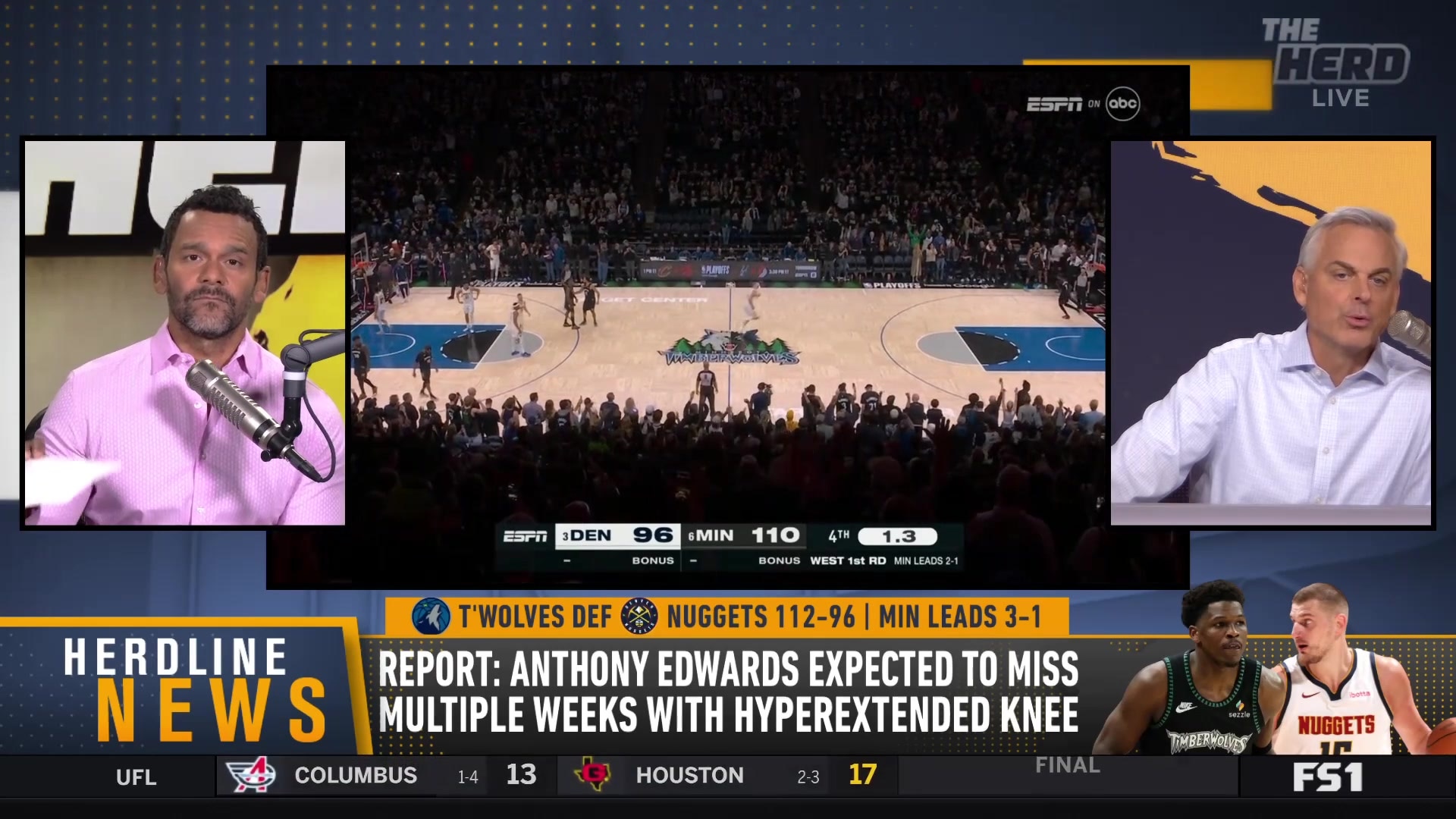Click the 1.3 game clock display
This screenshot has width=1456, height=819.
coord(898,536)
